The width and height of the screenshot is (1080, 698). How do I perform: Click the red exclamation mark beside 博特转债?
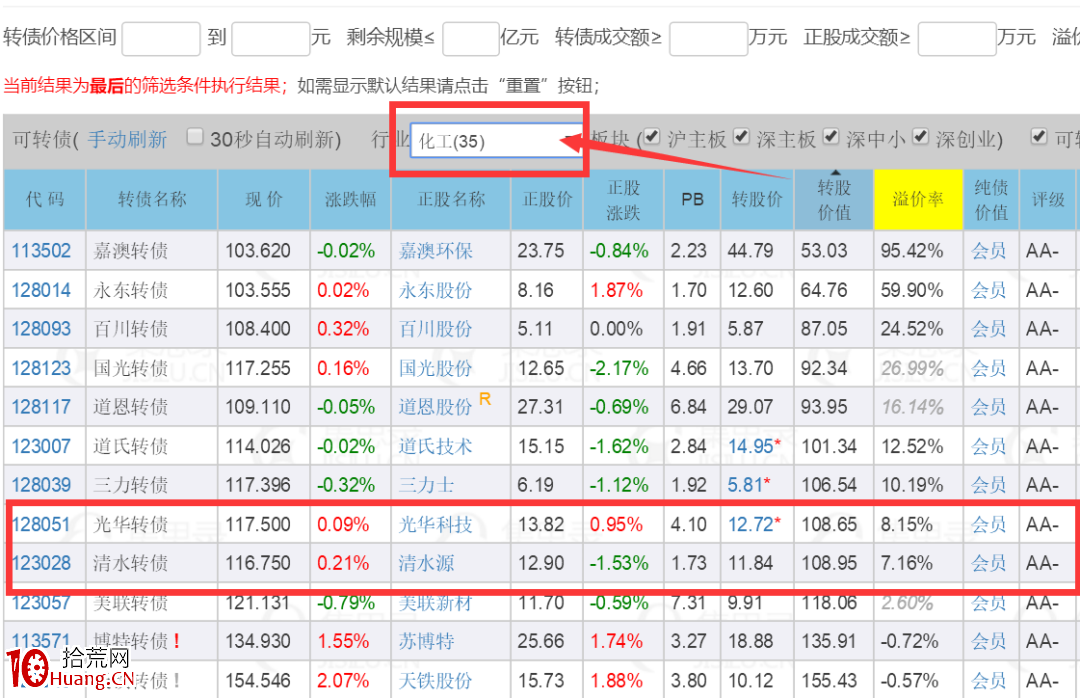[177, 641]
